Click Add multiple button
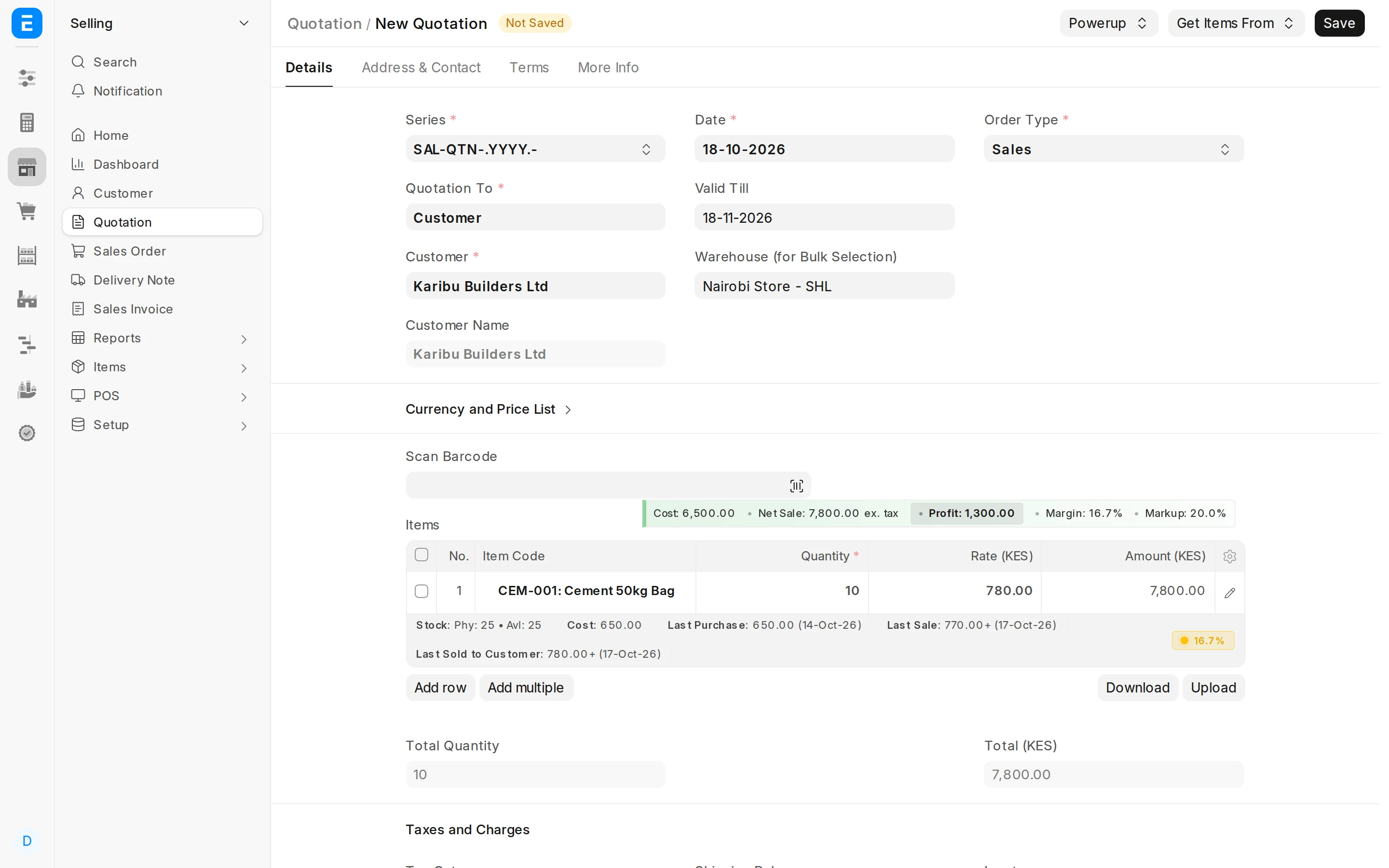The image size is (1389, 868). click(x=525, y=687)
